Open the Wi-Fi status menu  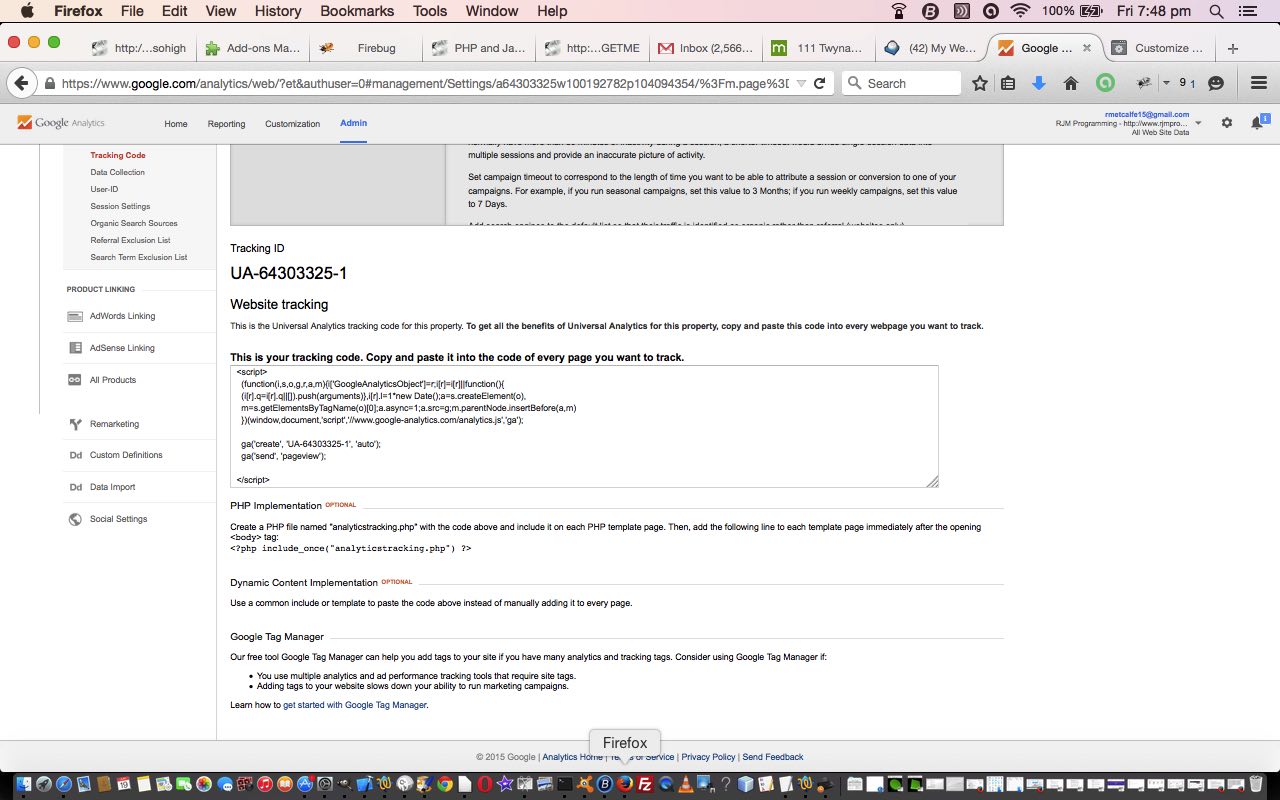click(1020, 11)
